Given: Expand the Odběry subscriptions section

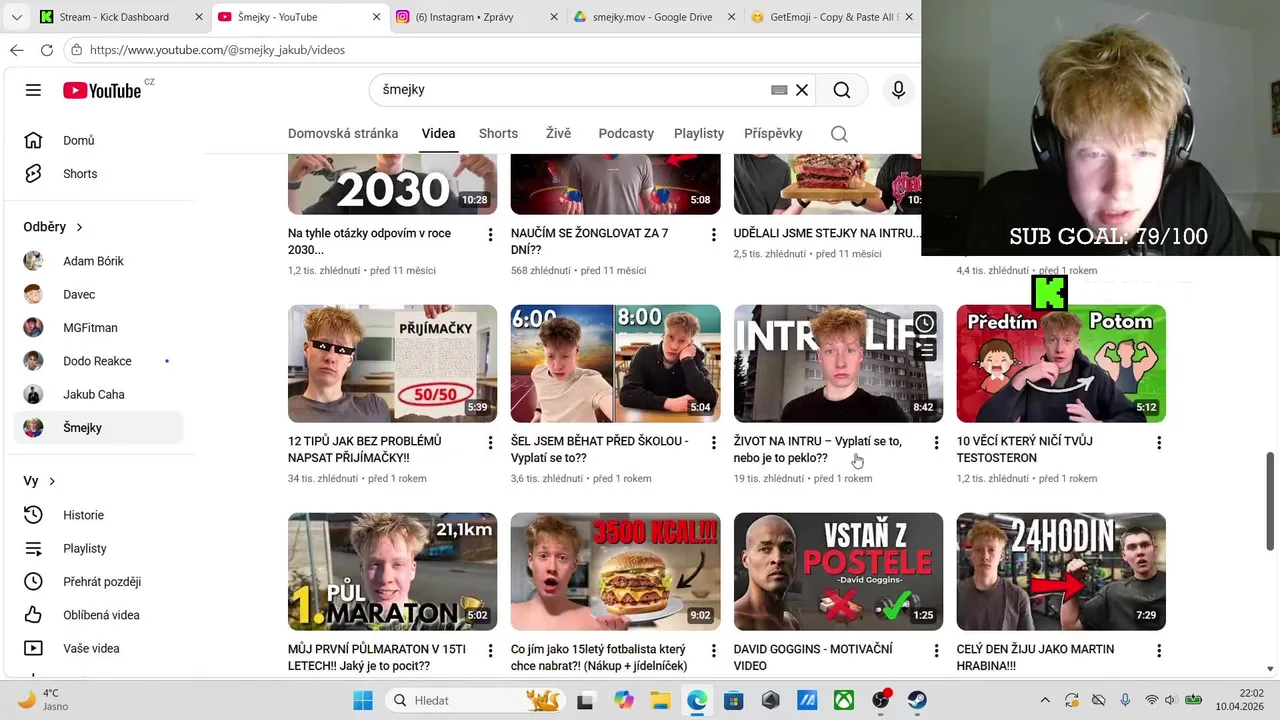Looking at the screenshot, I should [x=53, y=227].
